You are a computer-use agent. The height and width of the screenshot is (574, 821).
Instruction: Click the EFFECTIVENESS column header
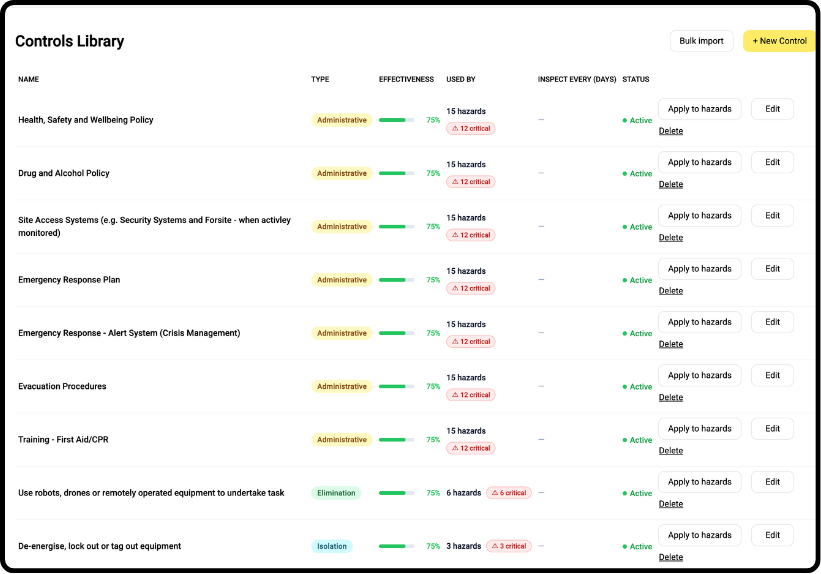point(406,79)
